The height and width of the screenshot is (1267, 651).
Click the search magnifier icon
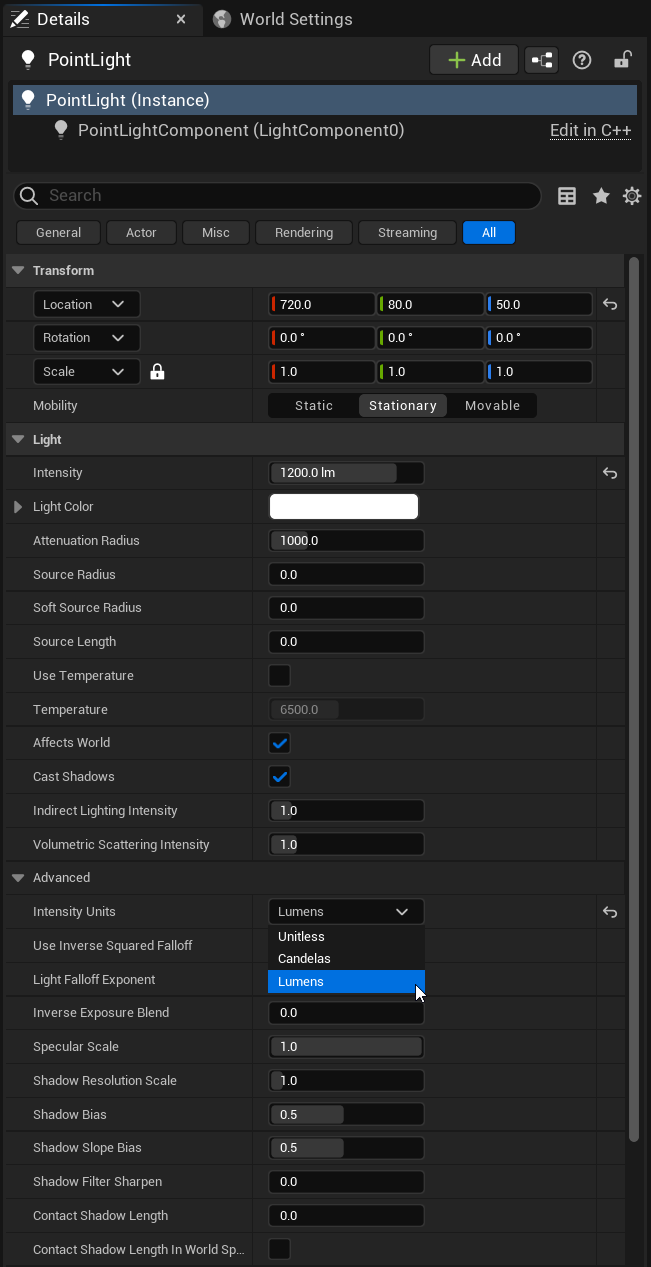point(29,196)
